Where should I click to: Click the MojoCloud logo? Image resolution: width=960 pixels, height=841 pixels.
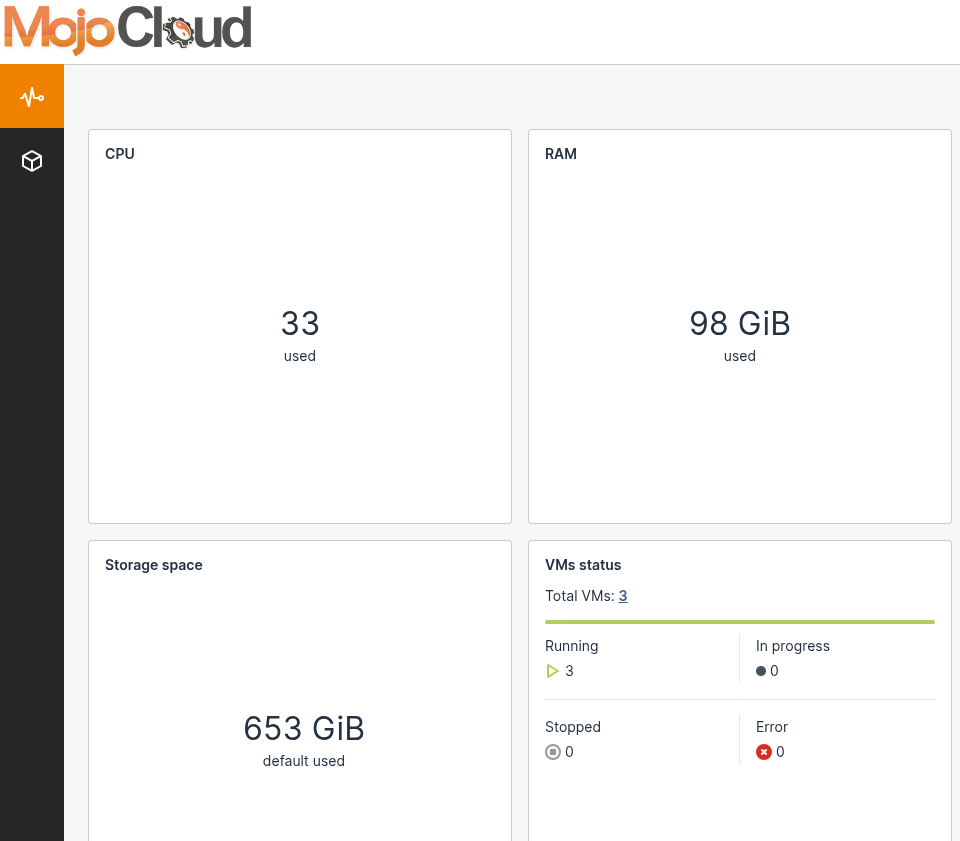(127, 29)
